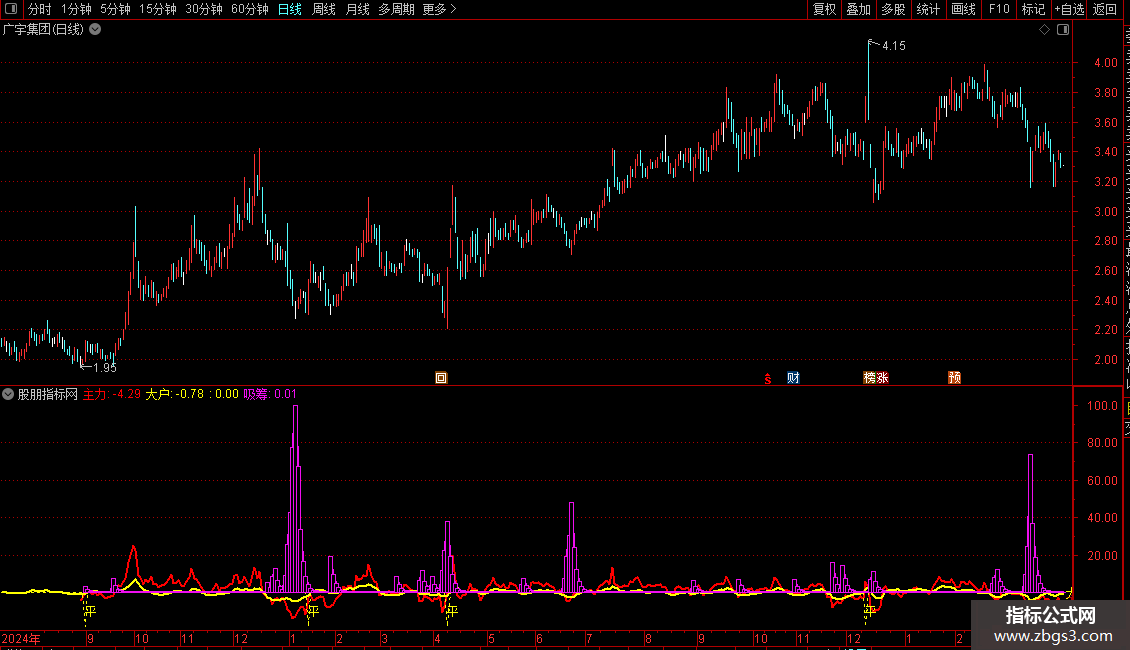Click the 榜 ranking marker icon
The image size is (1130, 650).
click(869, 378)
